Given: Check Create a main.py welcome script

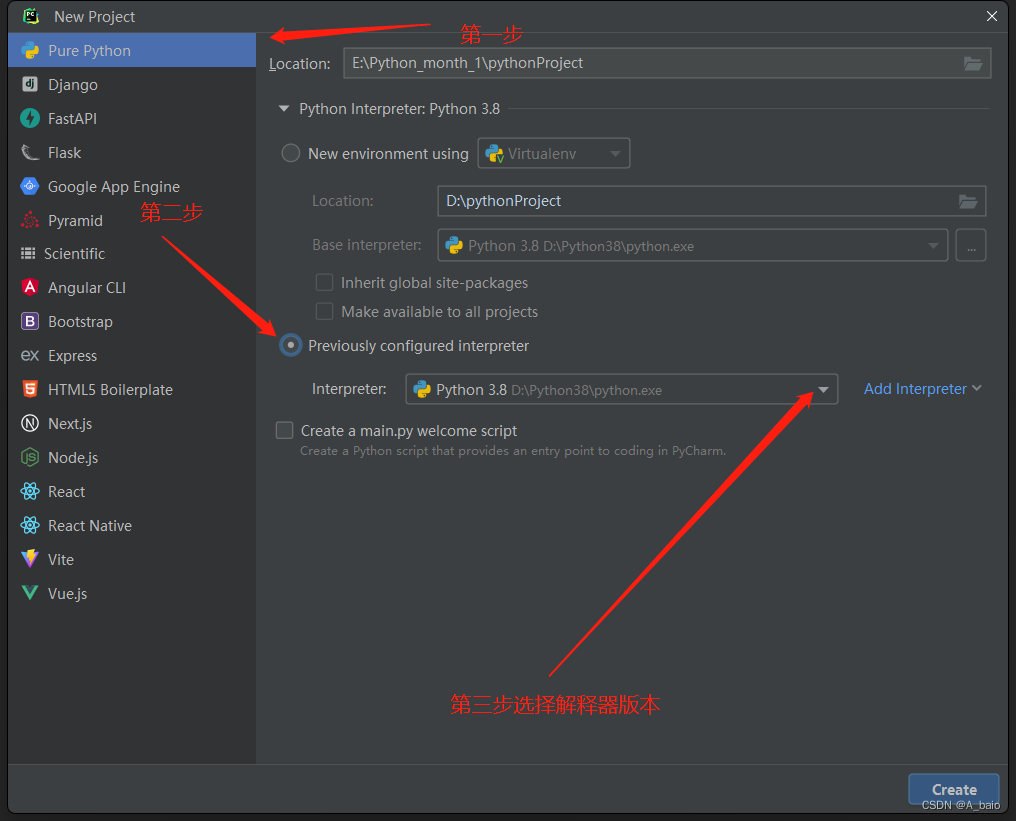Looking at the screenshot, I should click(x=284, y=430).
